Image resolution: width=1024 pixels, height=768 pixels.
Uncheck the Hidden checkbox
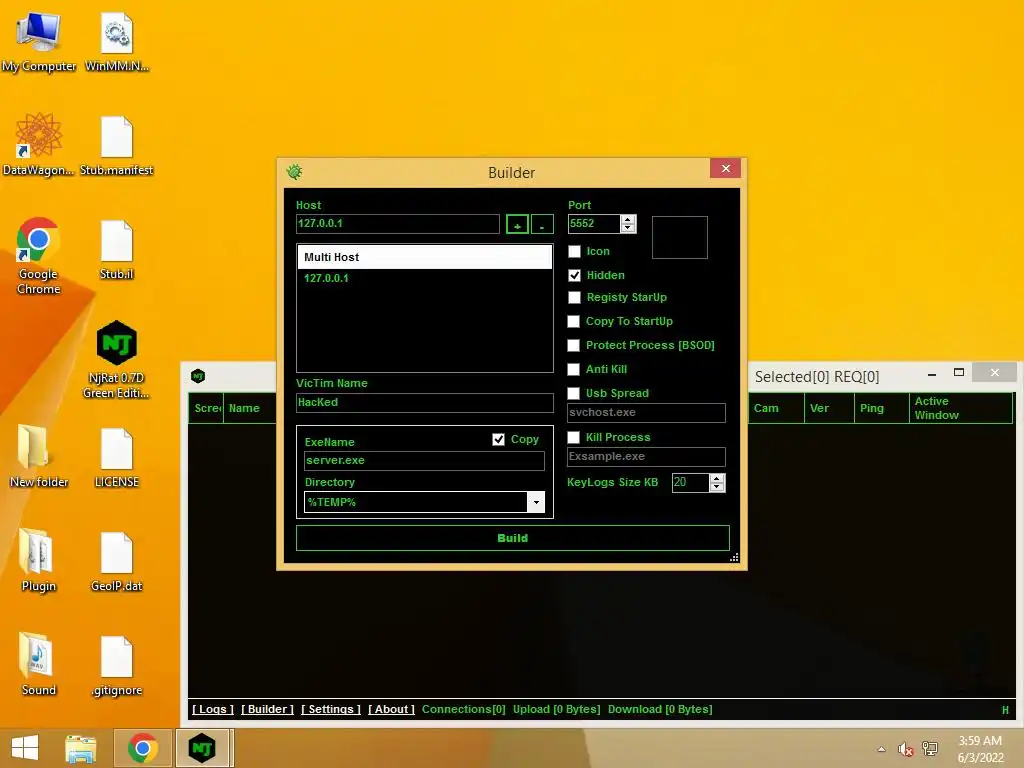(x=575, y=276)
